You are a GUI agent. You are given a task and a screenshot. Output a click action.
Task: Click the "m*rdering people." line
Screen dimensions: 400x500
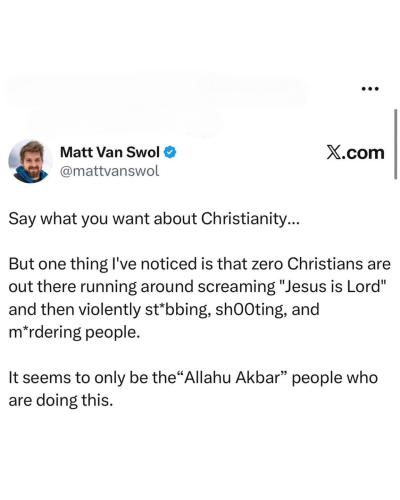point(74,333)
